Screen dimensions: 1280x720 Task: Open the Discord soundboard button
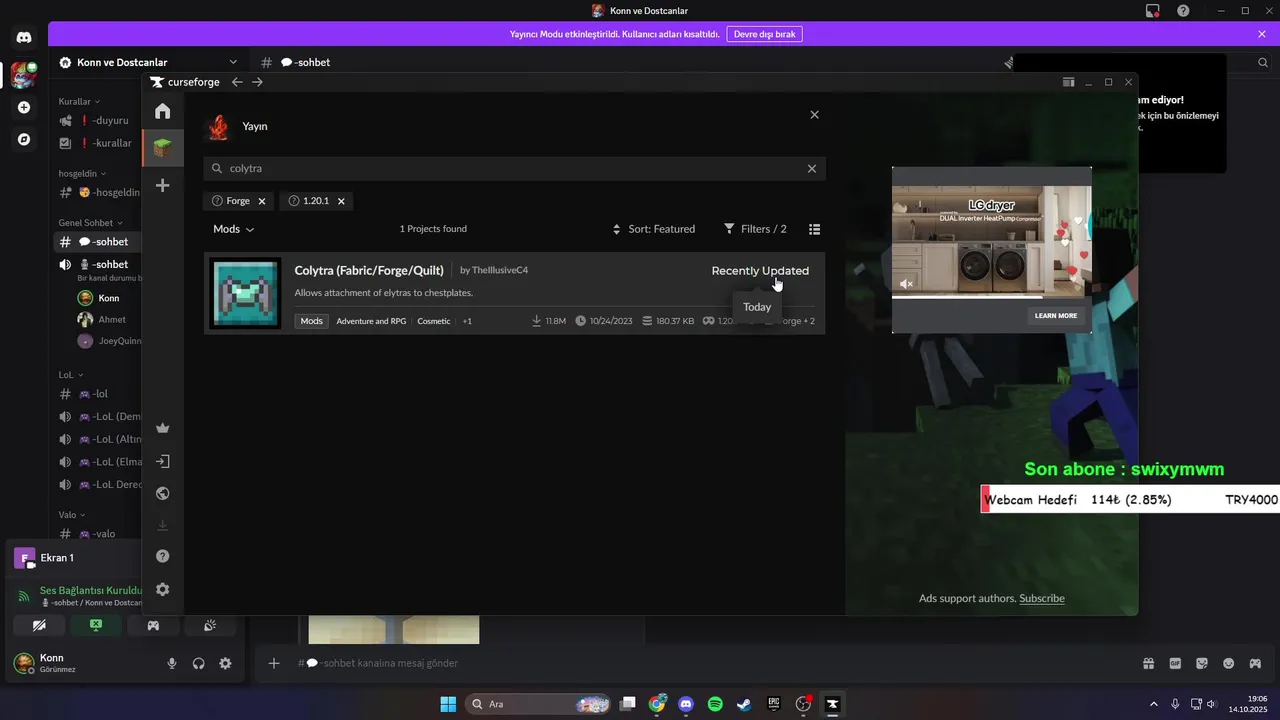[x=210, y=625]
